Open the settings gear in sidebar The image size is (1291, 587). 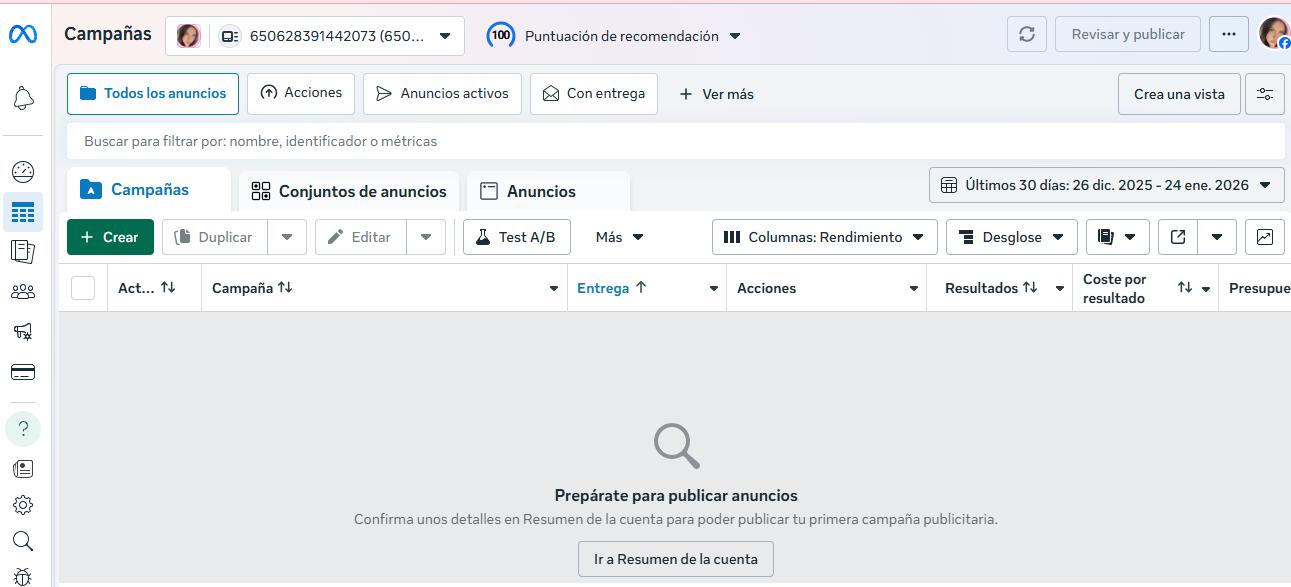point(23,505)
